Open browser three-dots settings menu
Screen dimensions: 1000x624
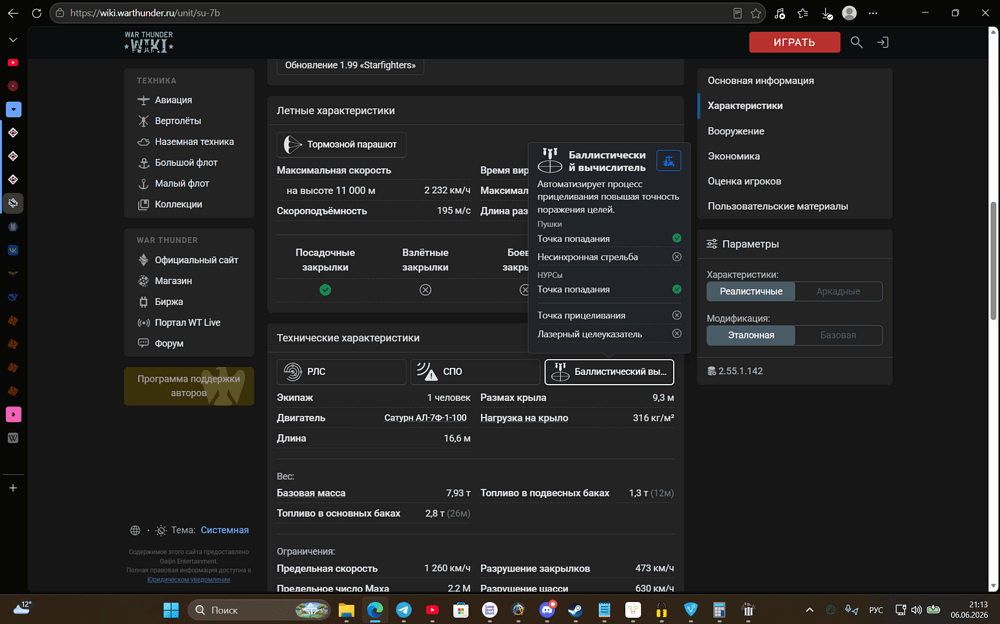(x=873, y=13)
